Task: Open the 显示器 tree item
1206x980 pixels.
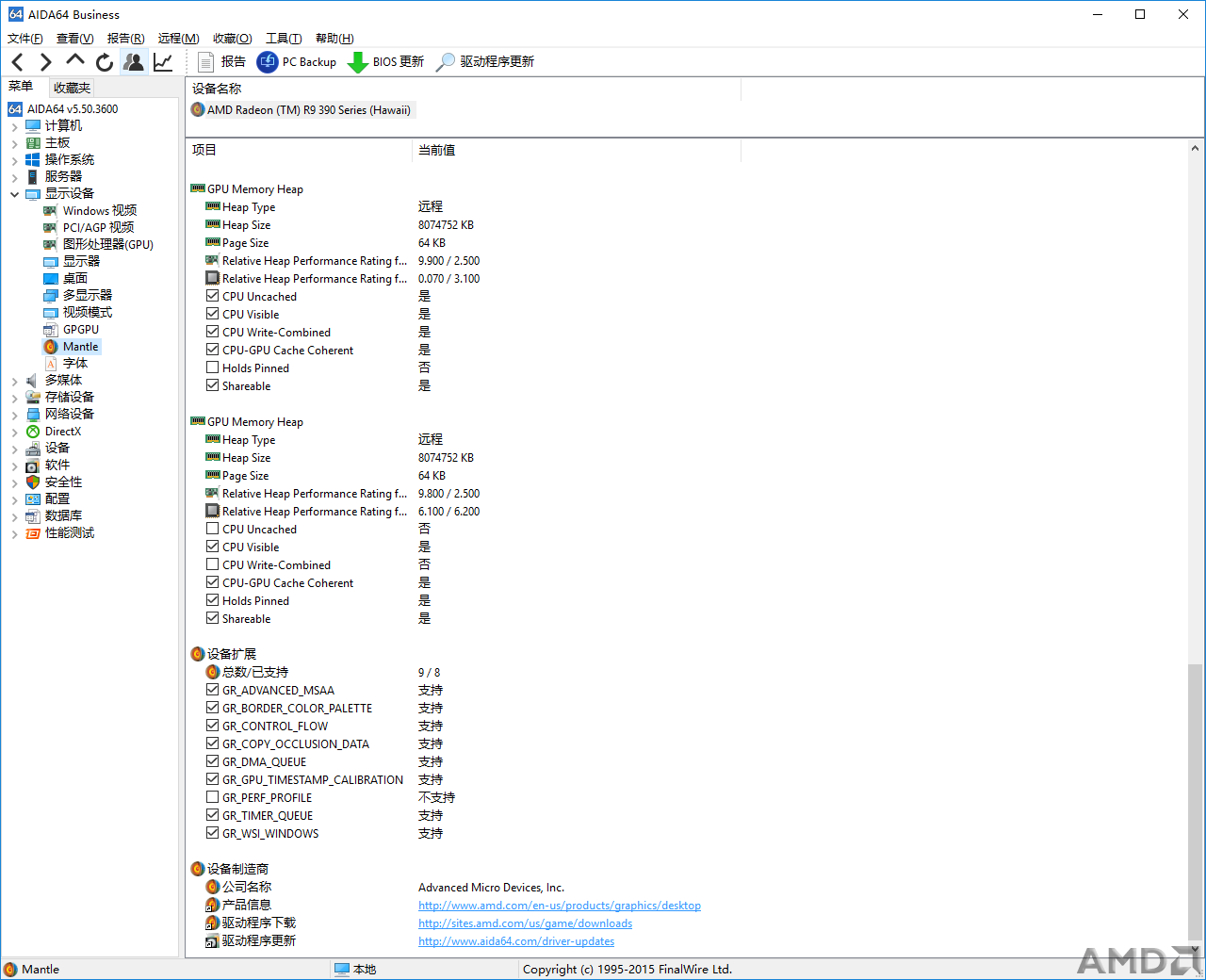Action: (x=81, y=261)
